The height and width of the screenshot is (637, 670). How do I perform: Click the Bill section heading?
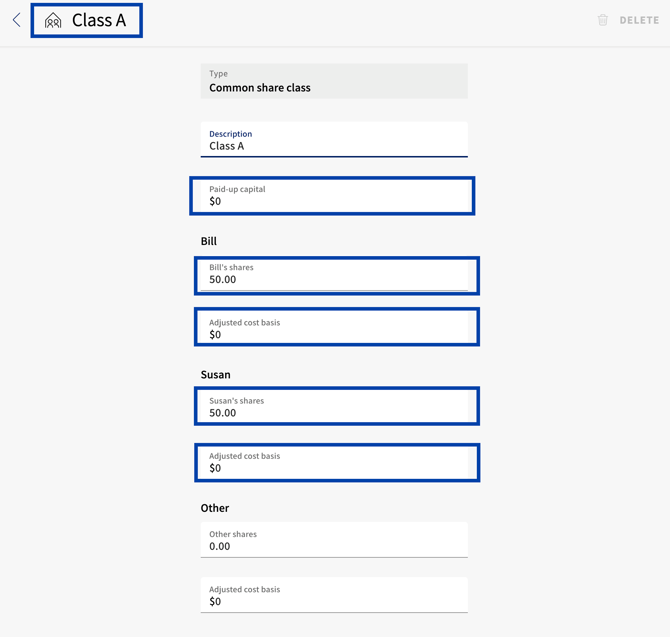[x=209, y=241]
